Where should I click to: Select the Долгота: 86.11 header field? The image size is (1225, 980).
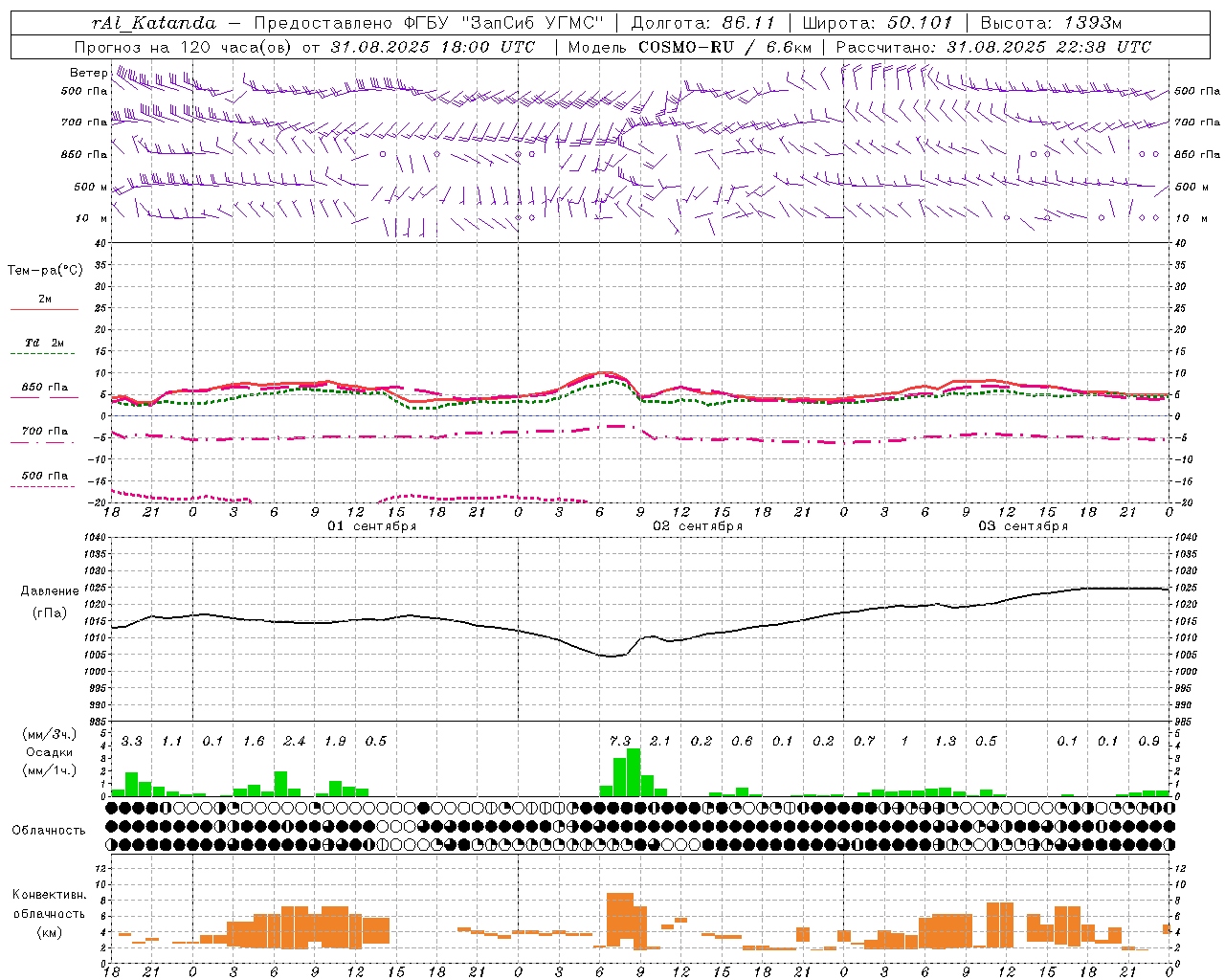click(x=703, y=23)
